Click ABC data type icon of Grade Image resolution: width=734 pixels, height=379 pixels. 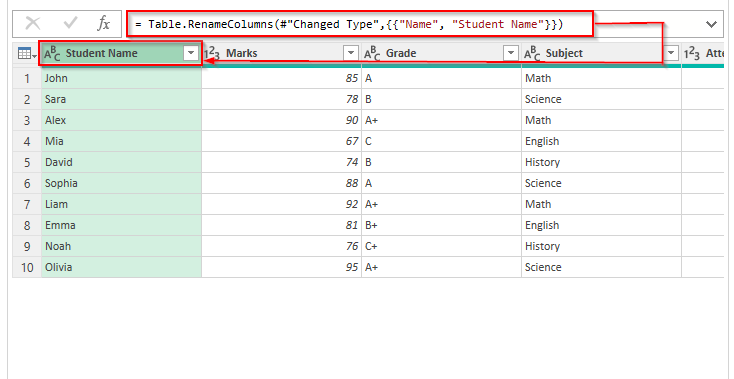pos(373,54)
